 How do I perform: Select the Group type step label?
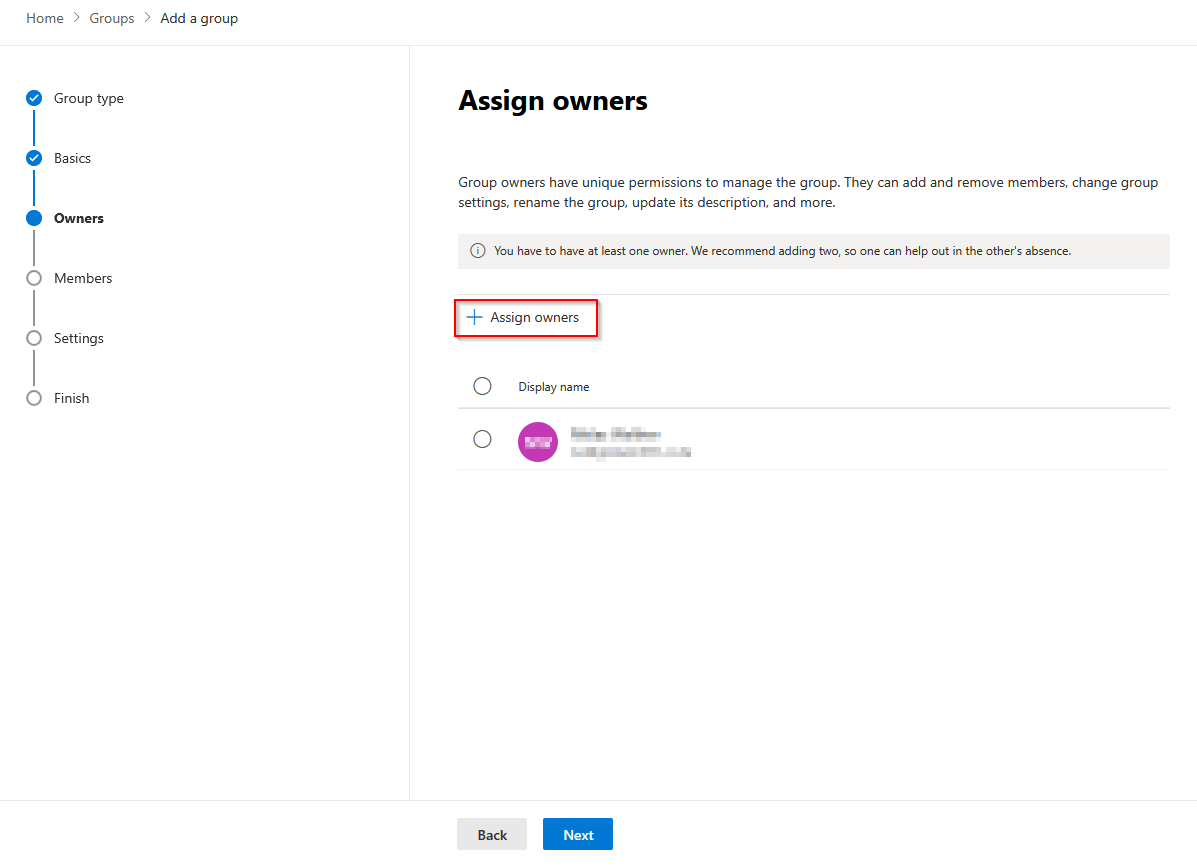pyautogui.click(x=89, y=98)
